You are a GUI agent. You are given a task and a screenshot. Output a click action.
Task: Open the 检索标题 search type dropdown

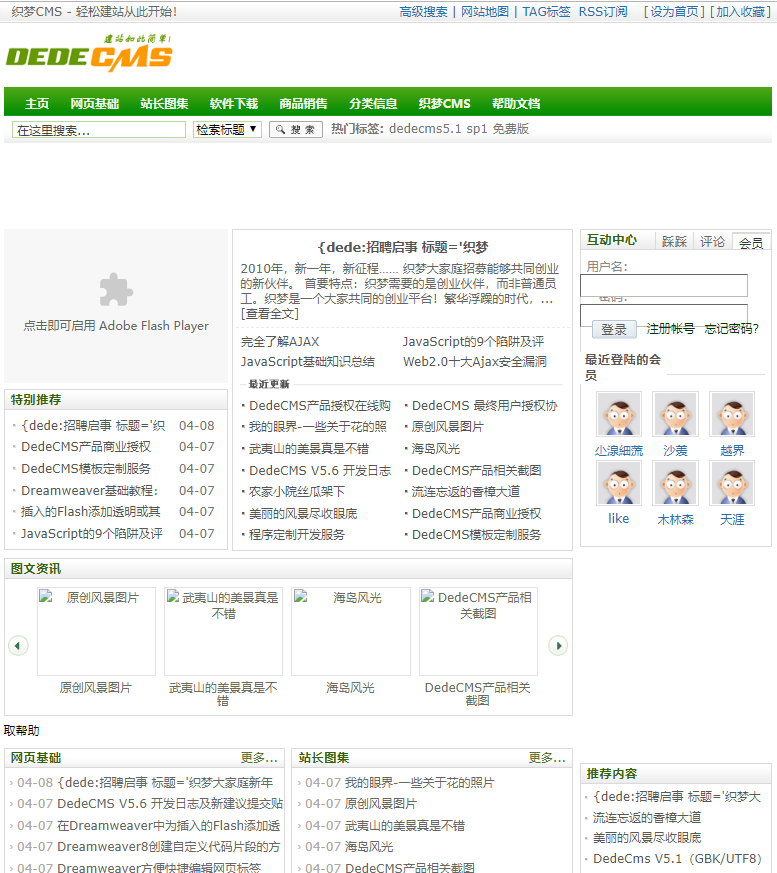[x=227, y=129]
